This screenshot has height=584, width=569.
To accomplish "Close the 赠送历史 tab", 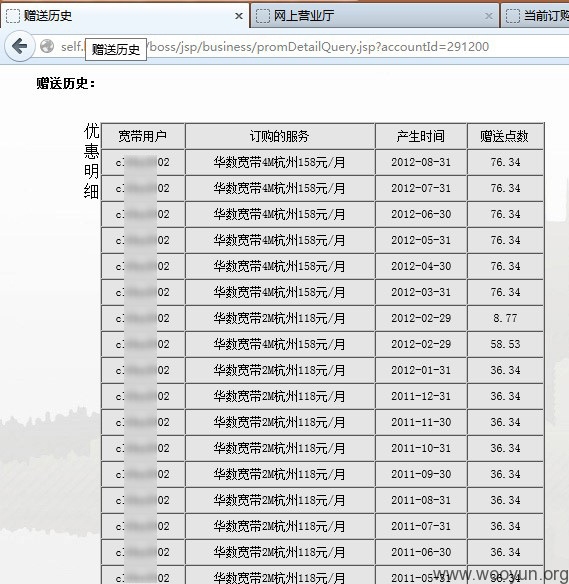I will [239, 16].
